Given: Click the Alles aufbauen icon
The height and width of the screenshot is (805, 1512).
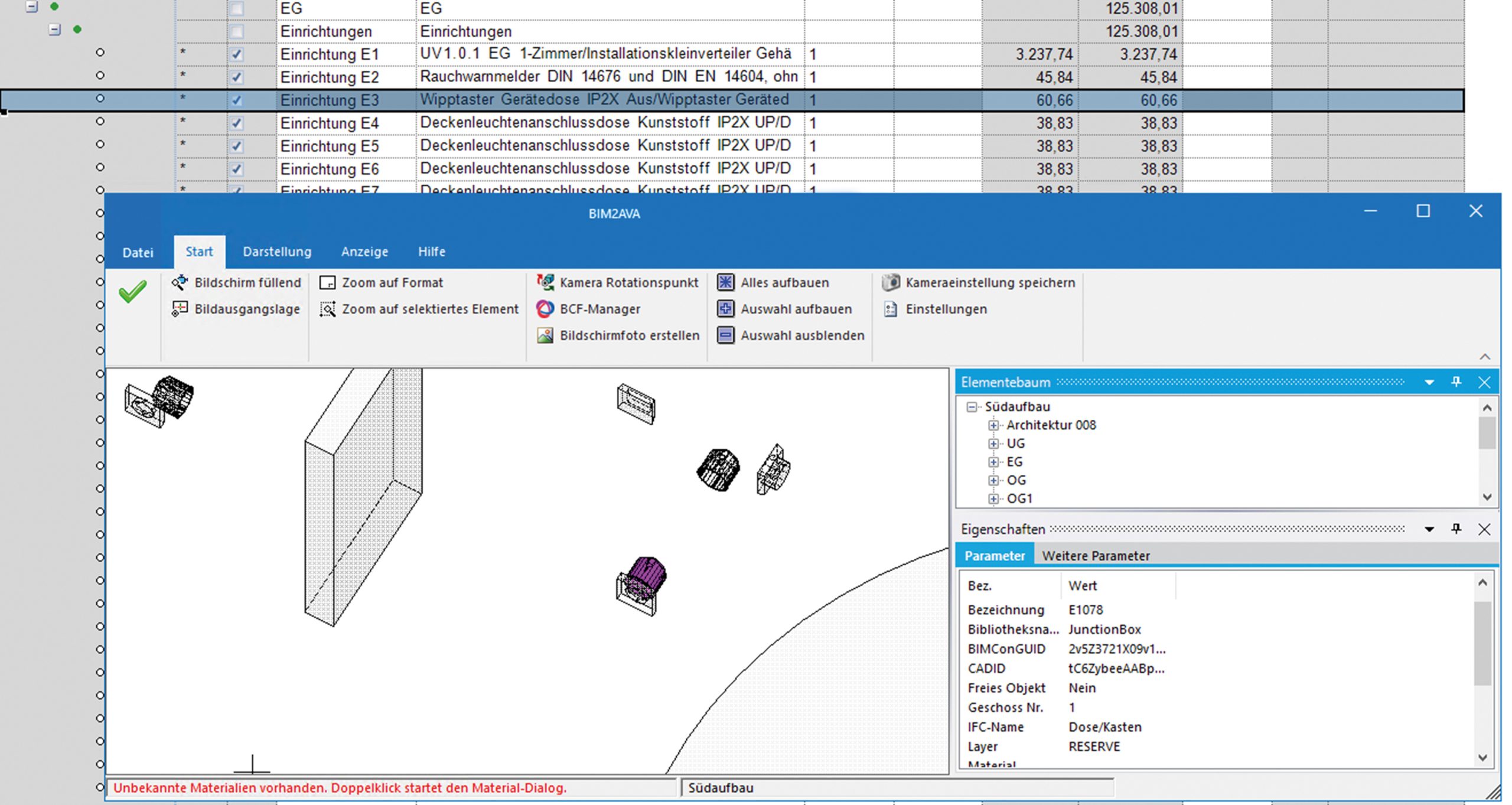Looking at the screenshot, I should point(725,282).
